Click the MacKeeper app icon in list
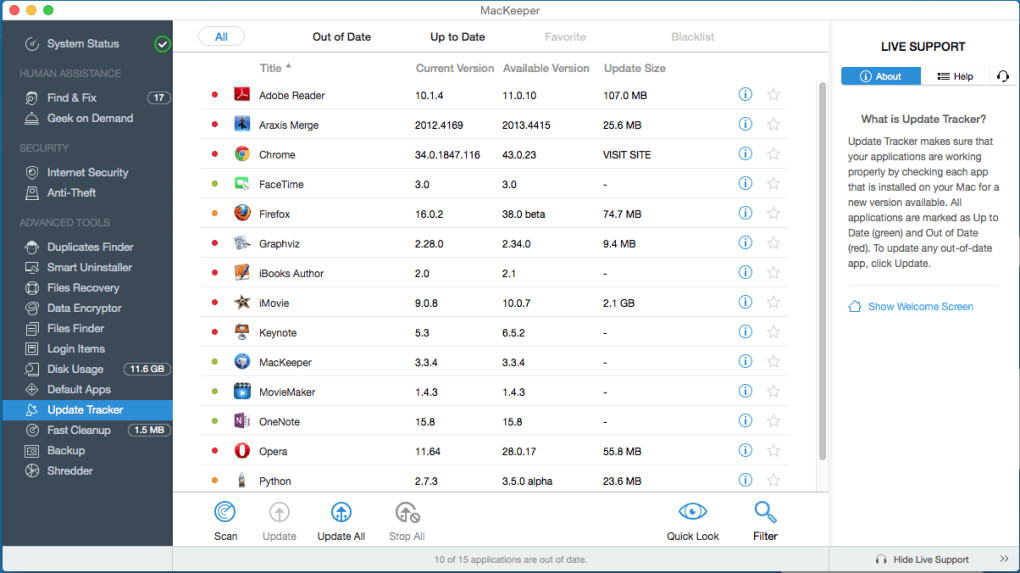The width and height of the screenshot is (1020, 573). pyautogui.click(x=242, y=362)
